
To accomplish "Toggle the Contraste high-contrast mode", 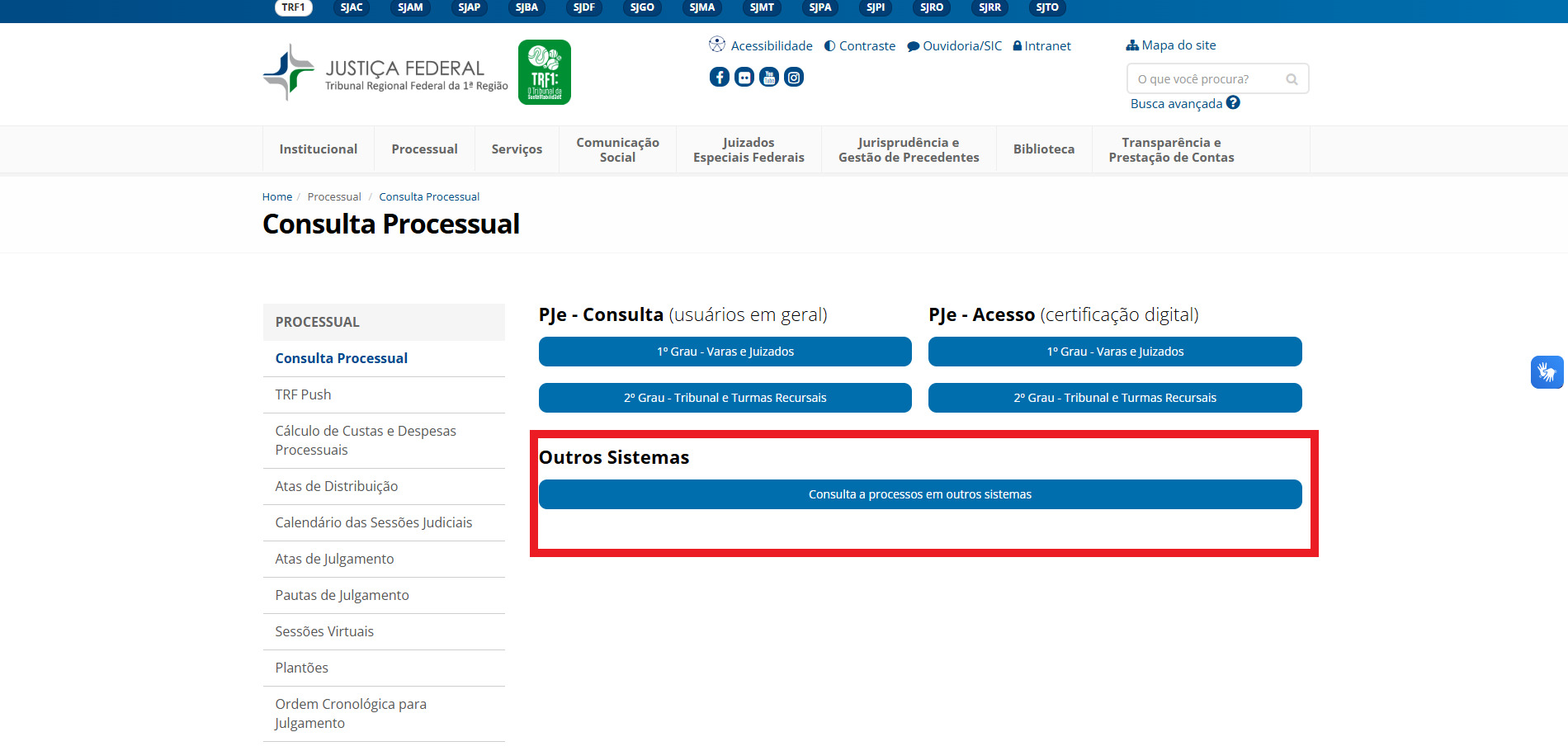I will [x=860, y=46].
